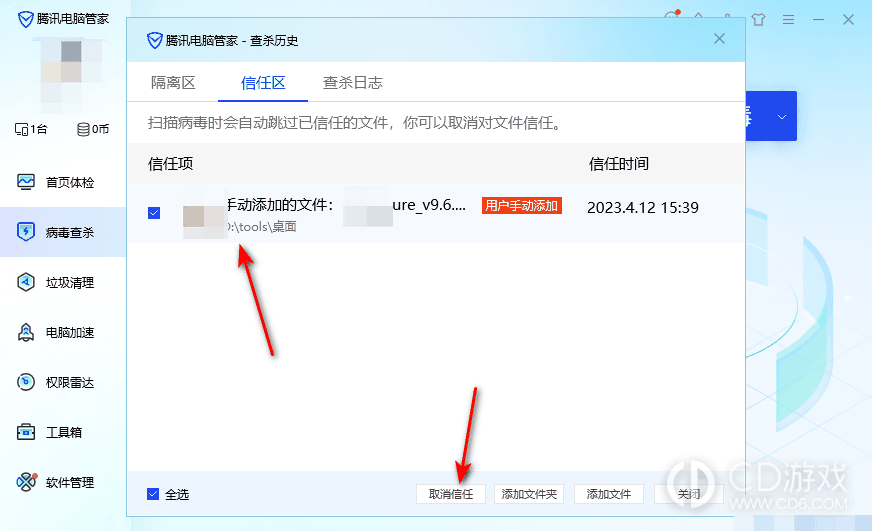
Task: Switch to the 信任区 tab
Action: coord(263,83)
